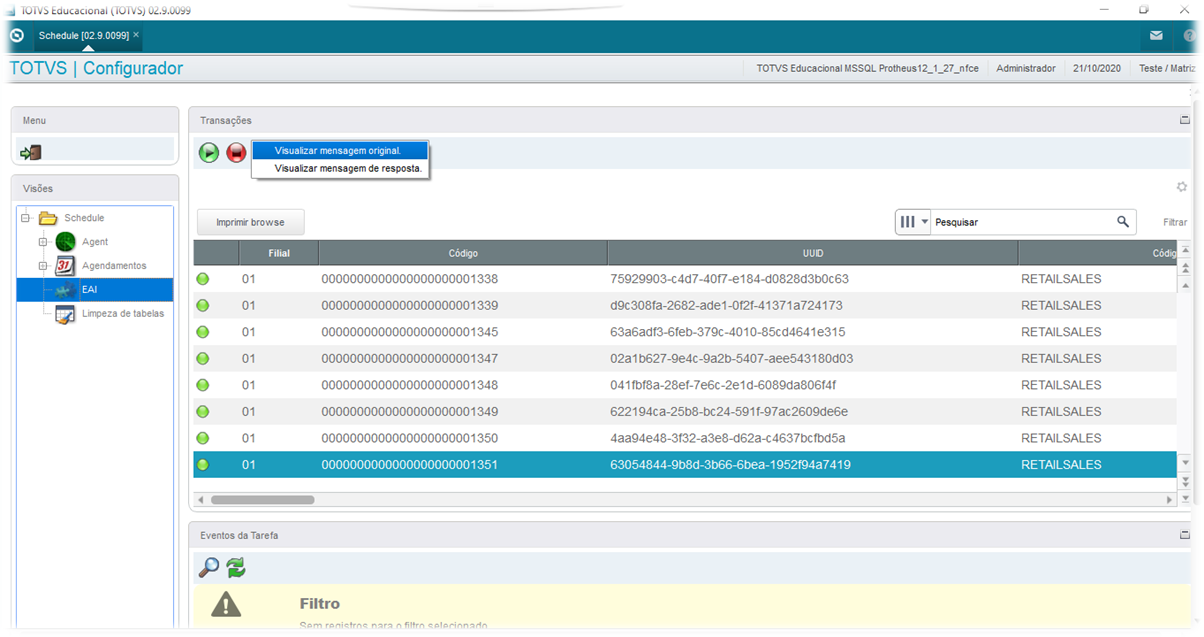
Task: Click the Filtrar link
Action: pyautogui.click(x=1175, y=223)
